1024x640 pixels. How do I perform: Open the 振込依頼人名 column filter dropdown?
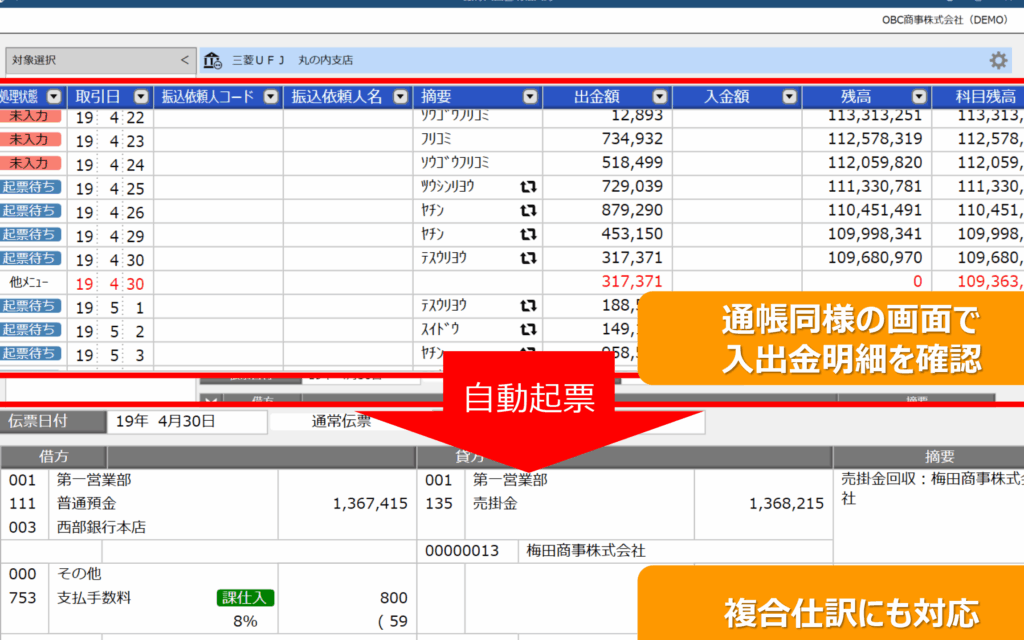[x=400, y=97]
